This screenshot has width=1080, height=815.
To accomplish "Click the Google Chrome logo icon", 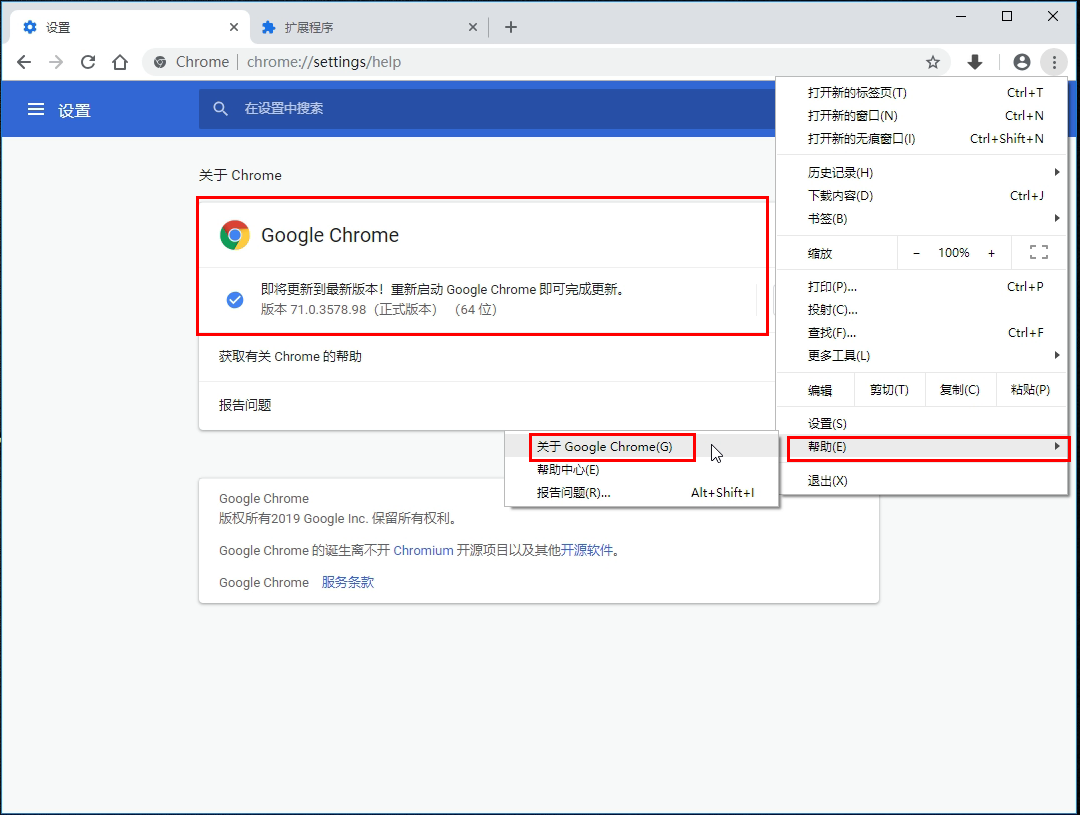I will pyautogui.click(x=234, y=235).
